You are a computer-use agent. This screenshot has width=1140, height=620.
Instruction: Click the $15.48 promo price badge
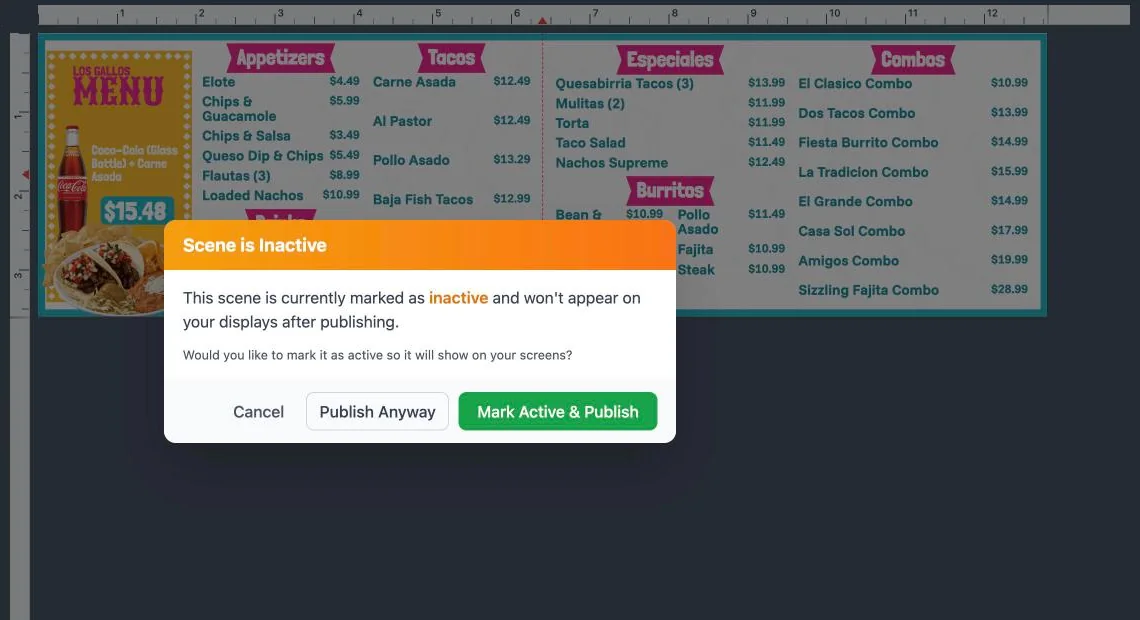pos(136,211)
